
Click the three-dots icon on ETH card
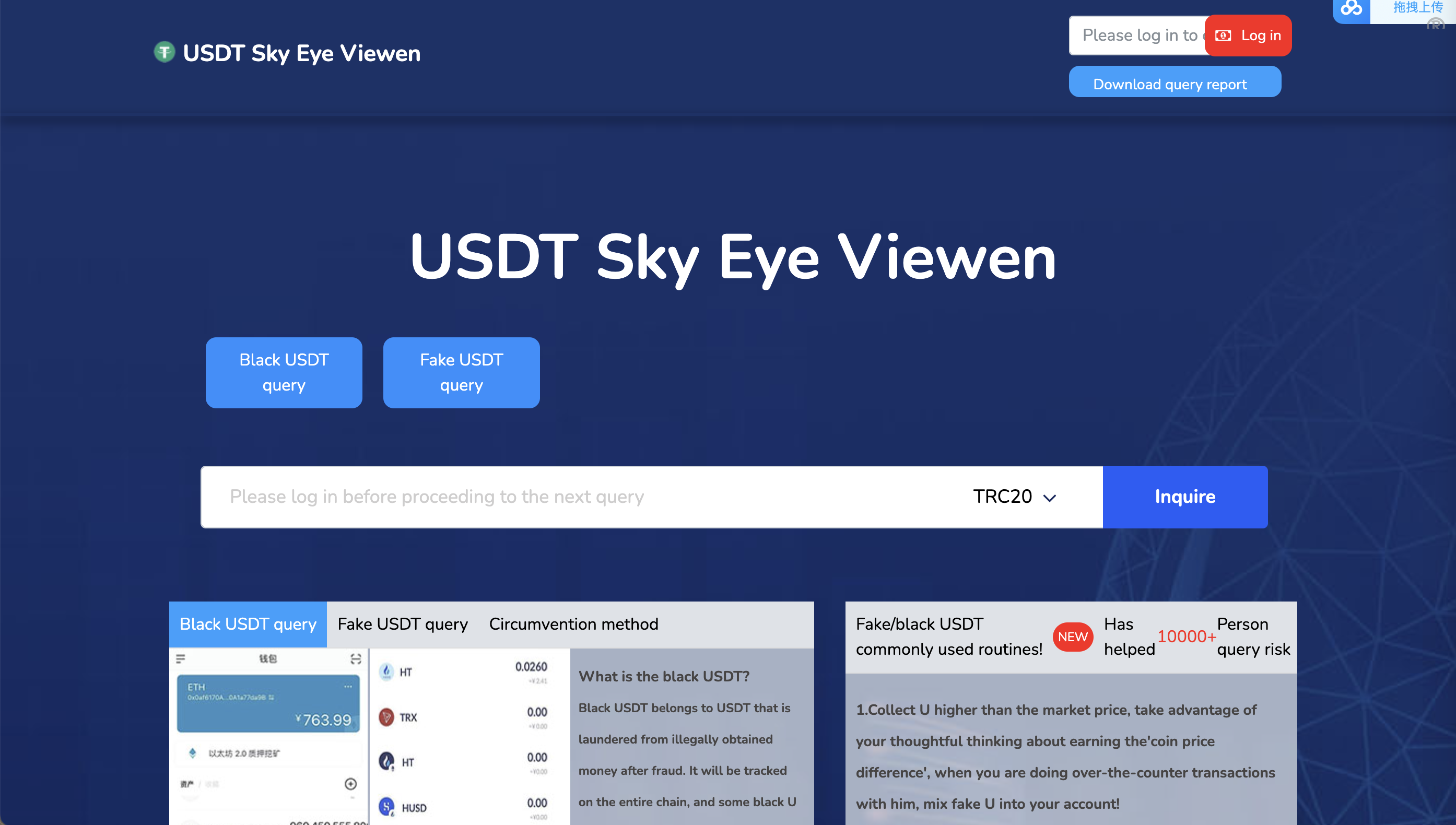coord(348,687)
